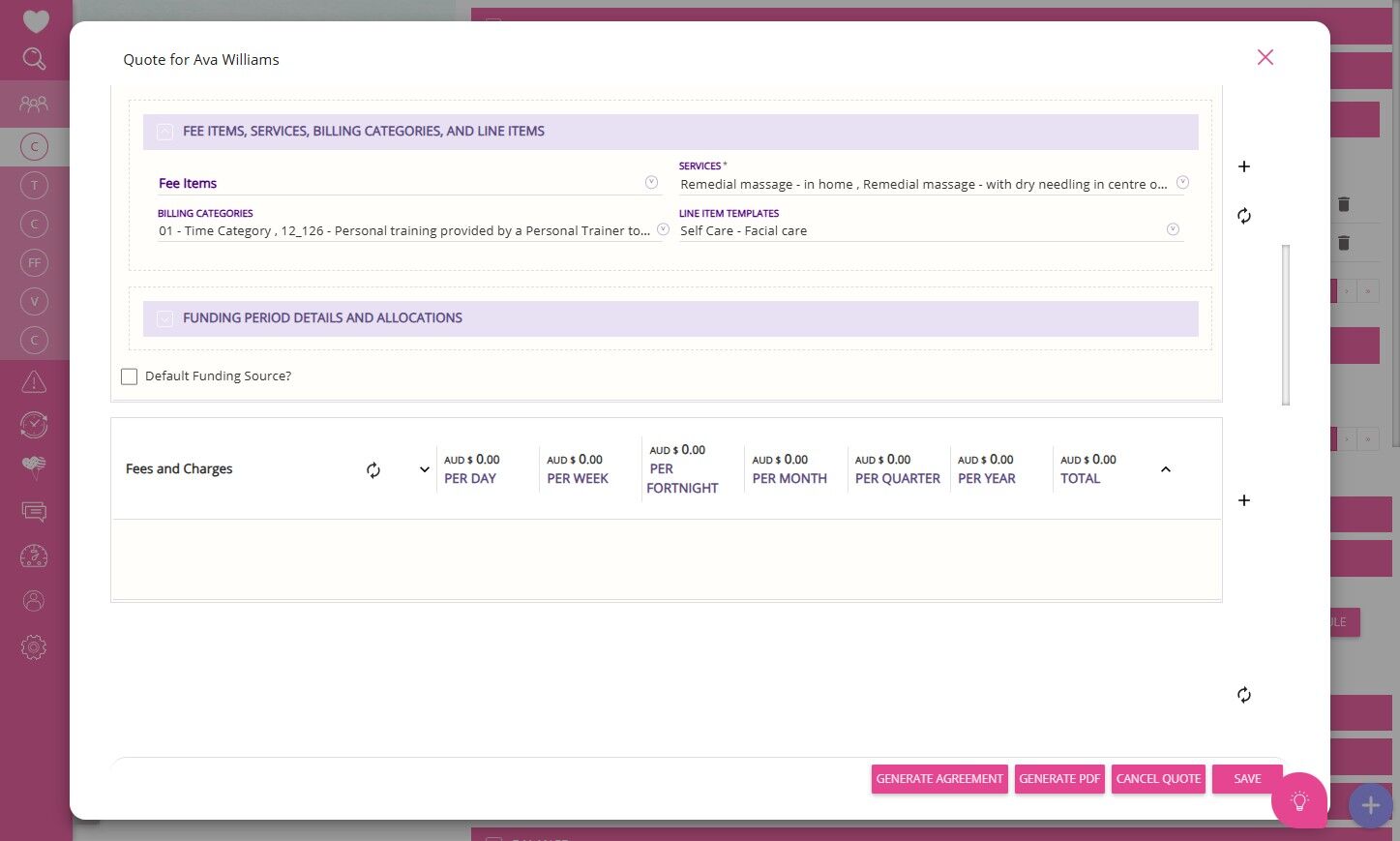Click the PER YEAR amount
The width and height of the screenshot is (1400, 841).
coord(986,460)
